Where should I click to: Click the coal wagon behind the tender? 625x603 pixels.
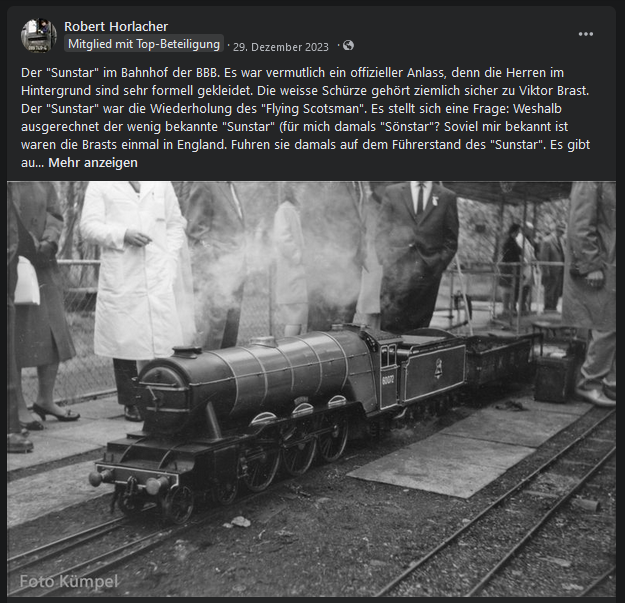(x=500, y=359)
